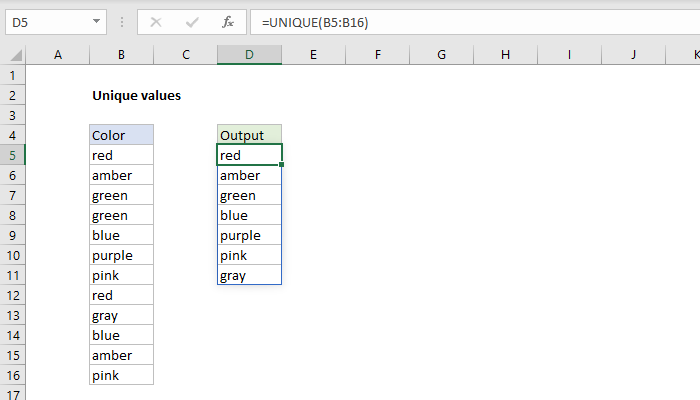Click the Select All corner triangle
Screen dimensions: 700x400
14,55
